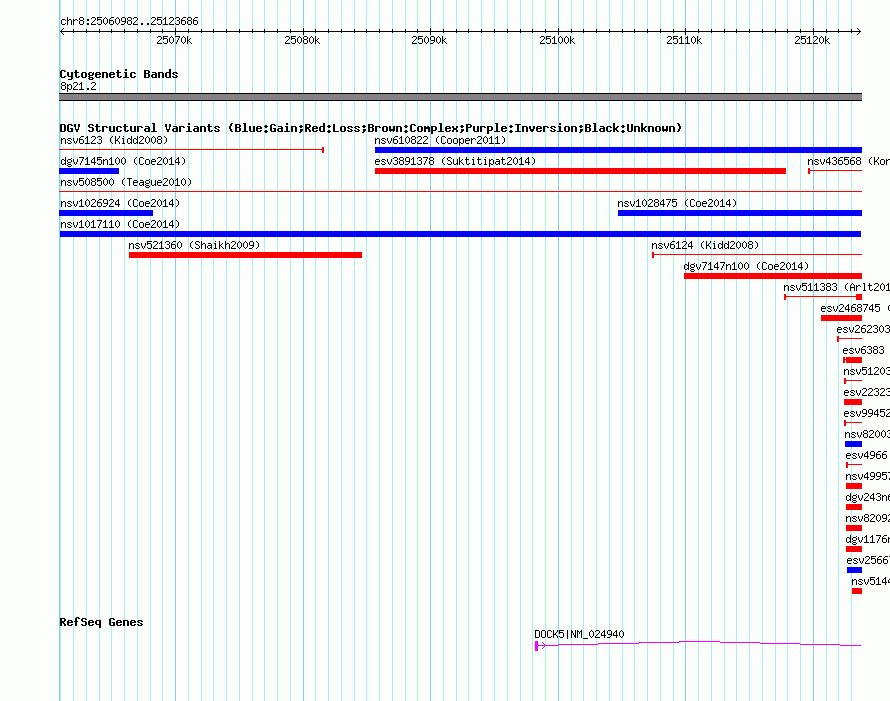Click the thin red nsv6124 loss line
The height and width of the screenshot is (701, 890).
(x=757, y=255)
